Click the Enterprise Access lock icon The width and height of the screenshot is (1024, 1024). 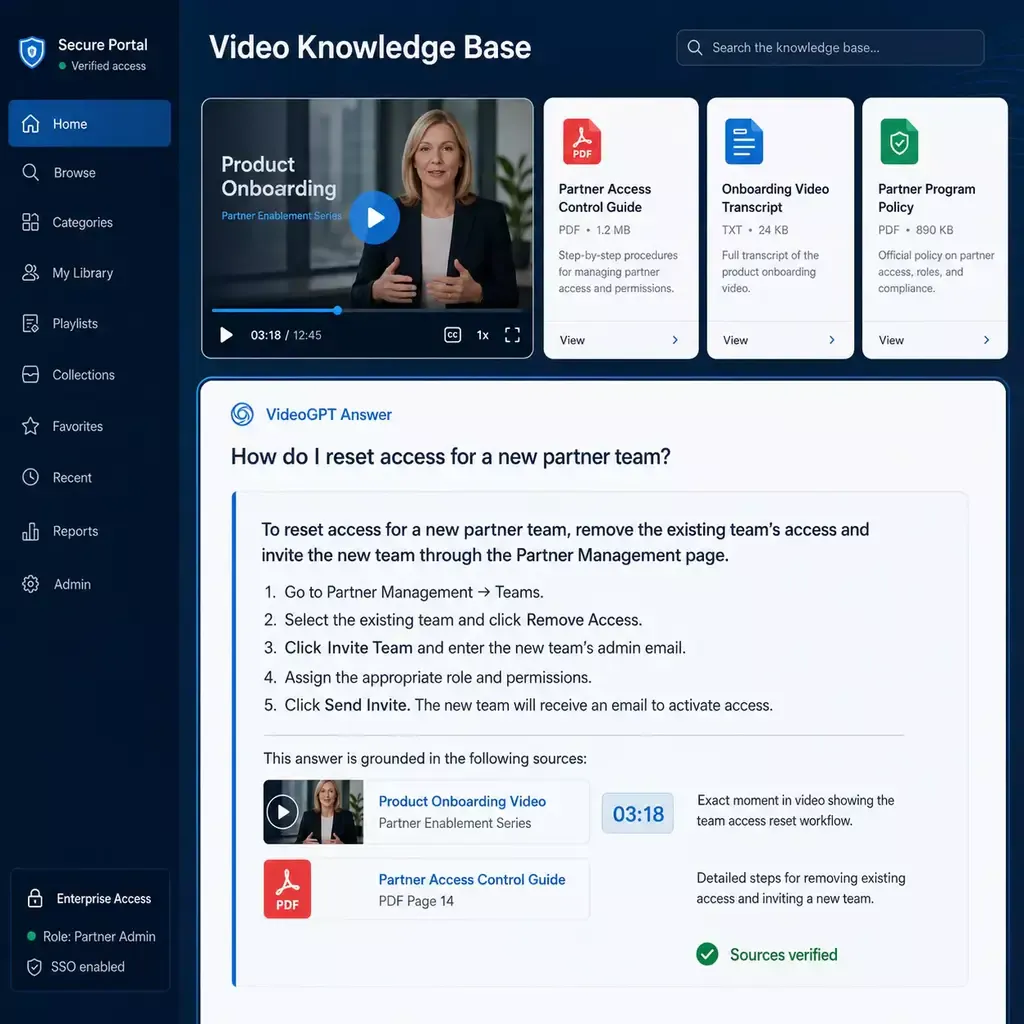[x=35, y=898]
